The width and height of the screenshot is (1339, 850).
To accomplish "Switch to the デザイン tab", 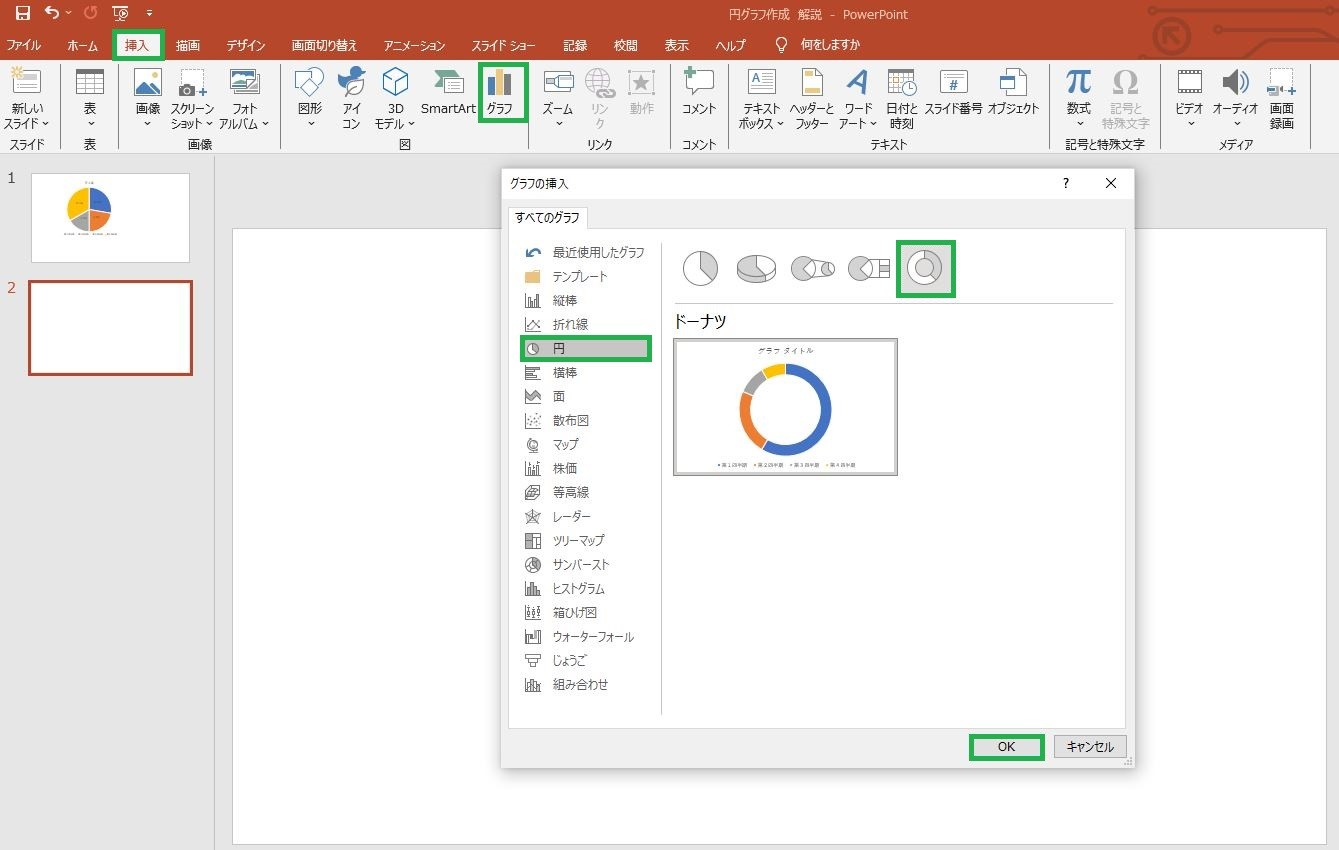I will click(x=246, y=45).
